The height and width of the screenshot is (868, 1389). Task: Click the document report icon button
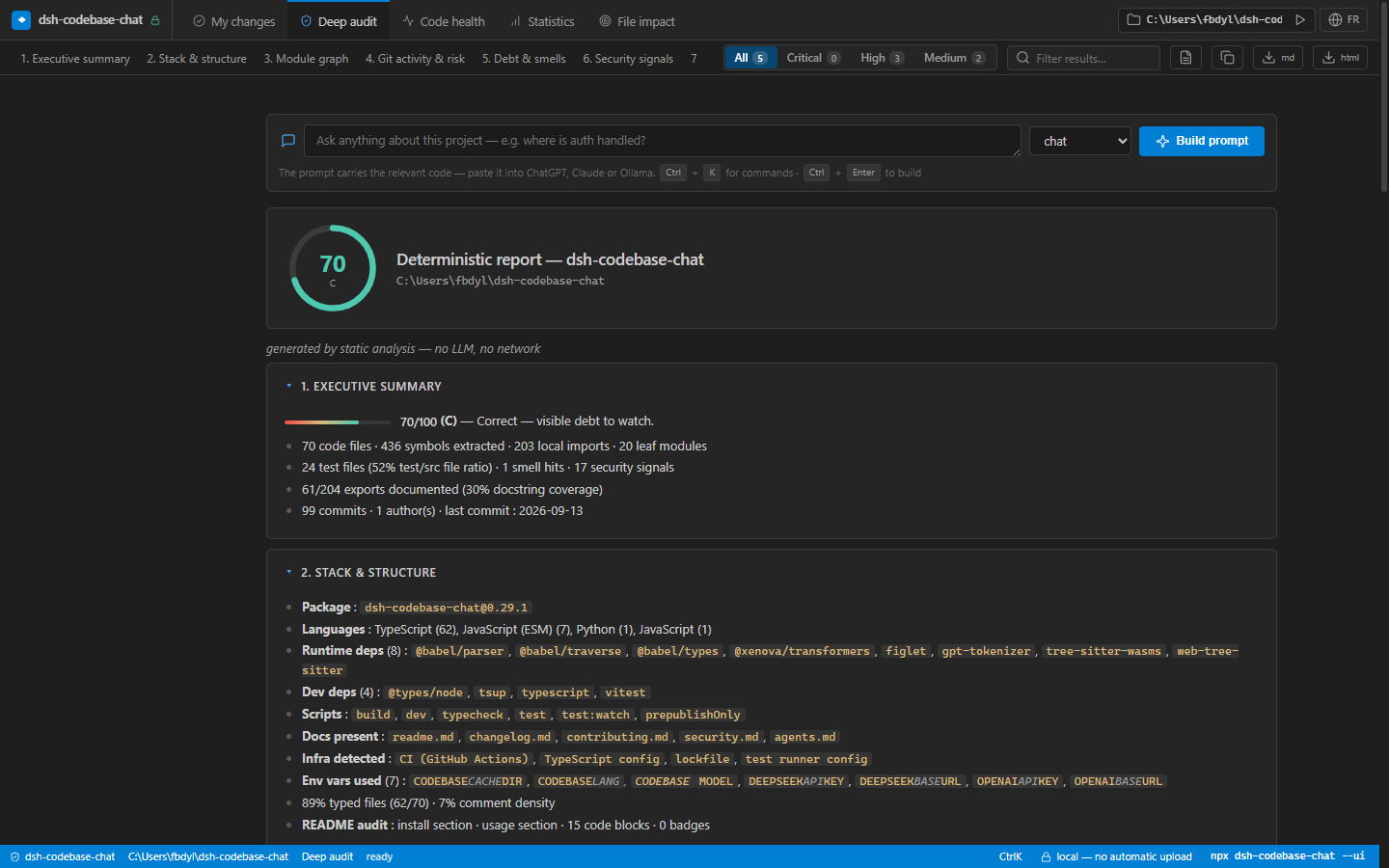point(1186,58)
